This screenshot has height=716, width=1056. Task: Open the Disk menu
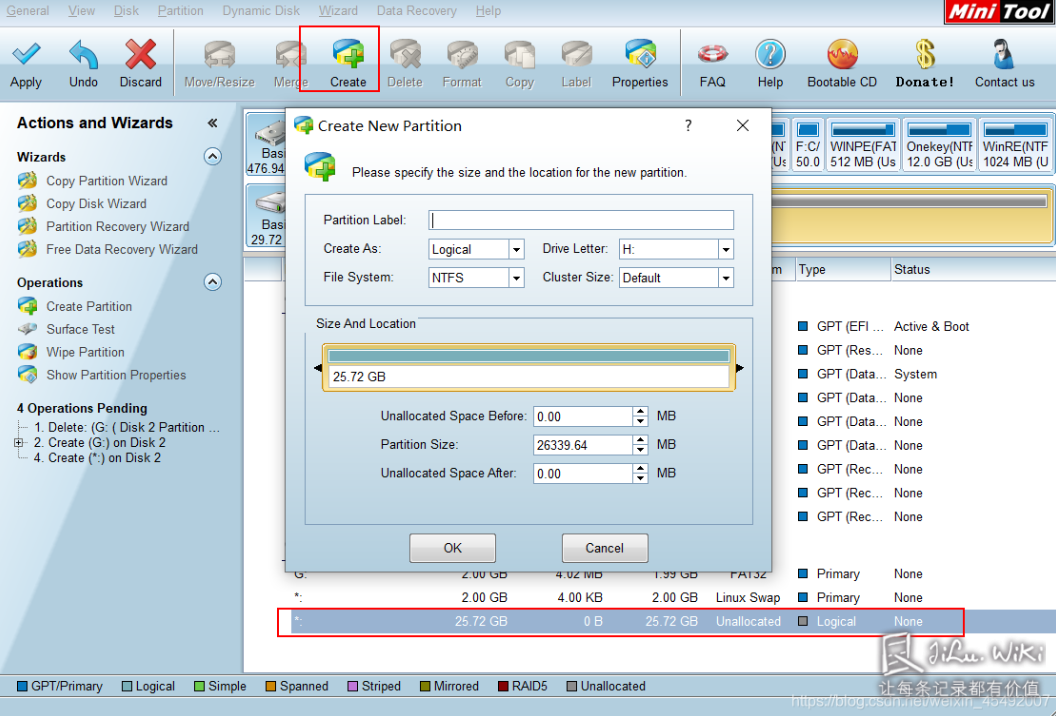click(x=126, y=11)
